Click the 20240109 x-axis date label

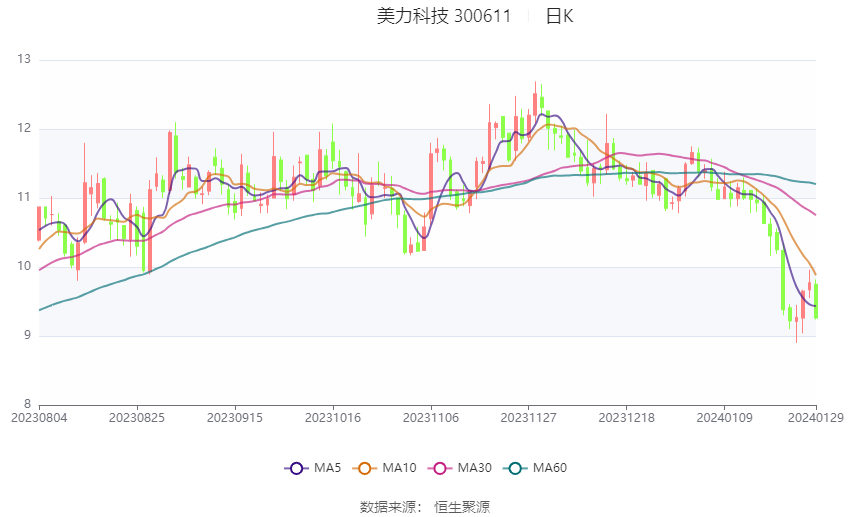click(x=725, y=418)
